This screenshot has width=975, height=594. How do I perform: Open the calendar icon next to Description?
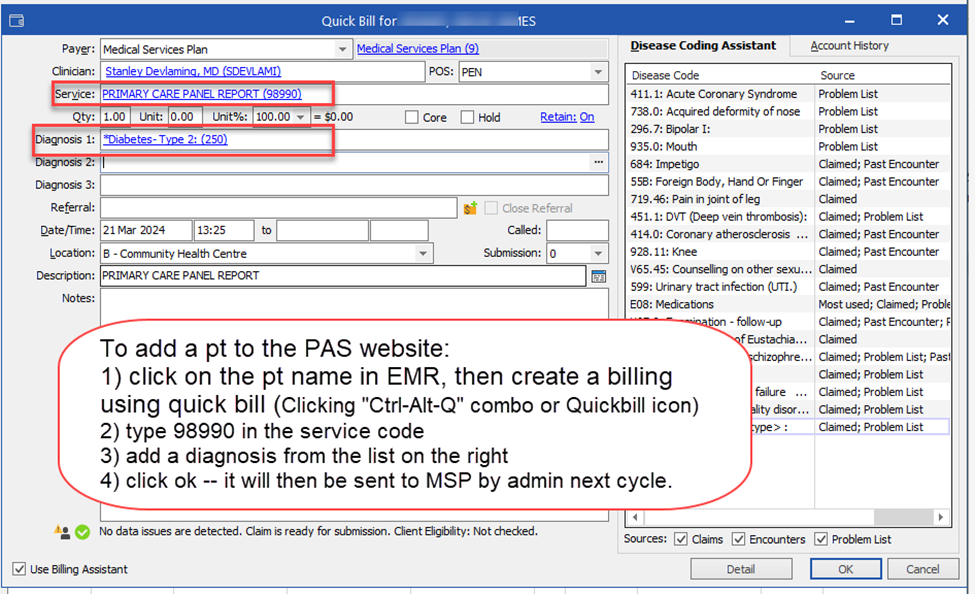pos(599,277)
